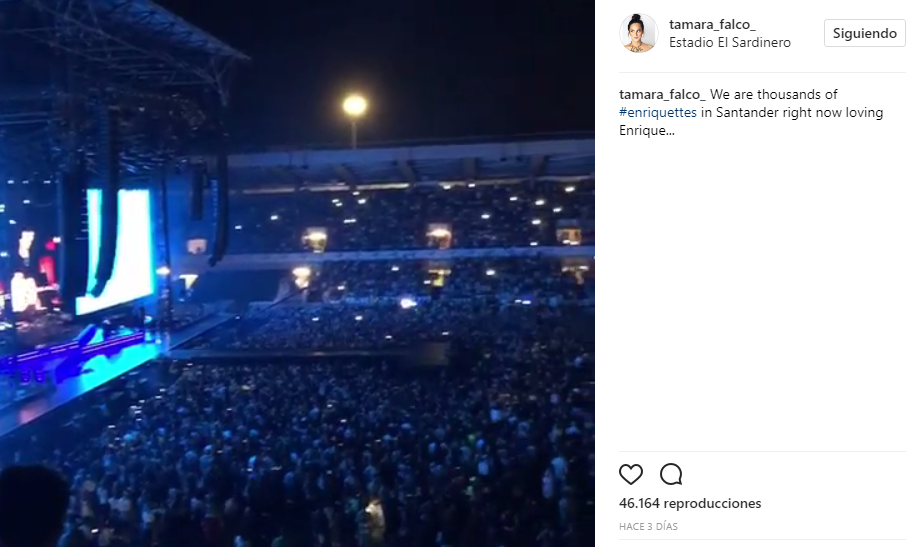The height and width of the screenshot is (547, 910).
Task: Unfollow the account using the Siguiendo button
Action: coord(864,33)
